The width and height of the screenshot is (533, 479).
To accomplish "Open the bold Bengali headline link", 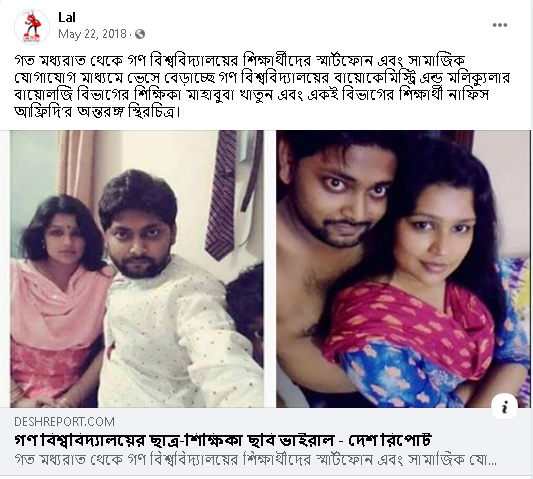I will (x=223, y=440).
